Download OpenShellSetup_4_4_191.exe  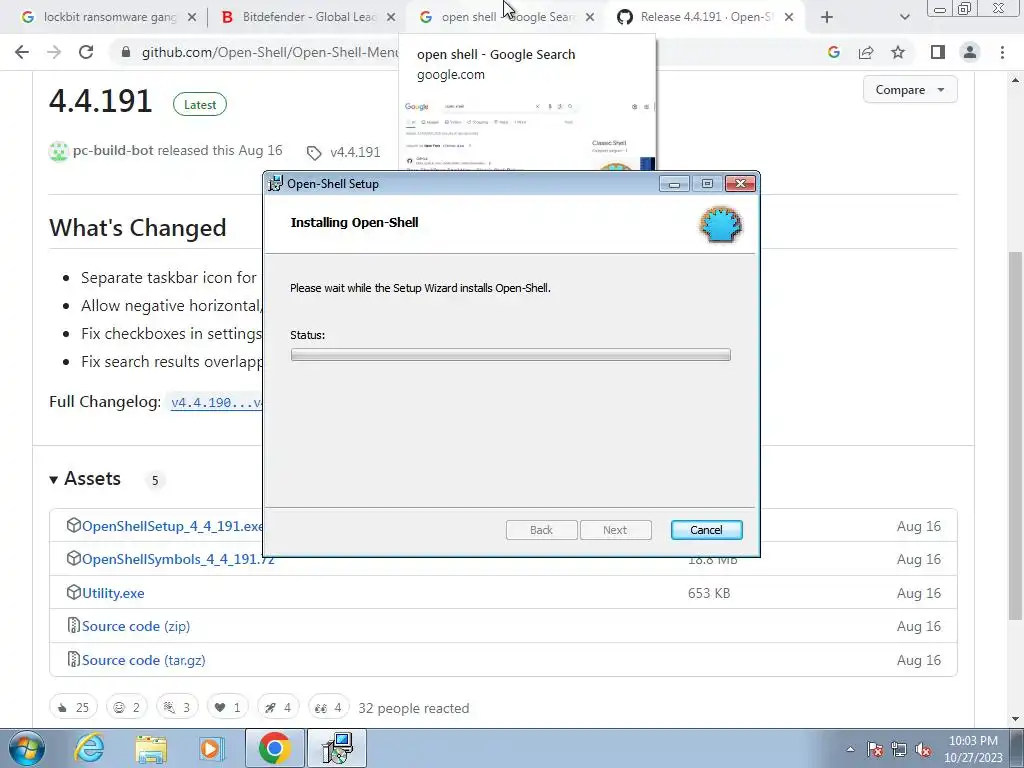172,526
